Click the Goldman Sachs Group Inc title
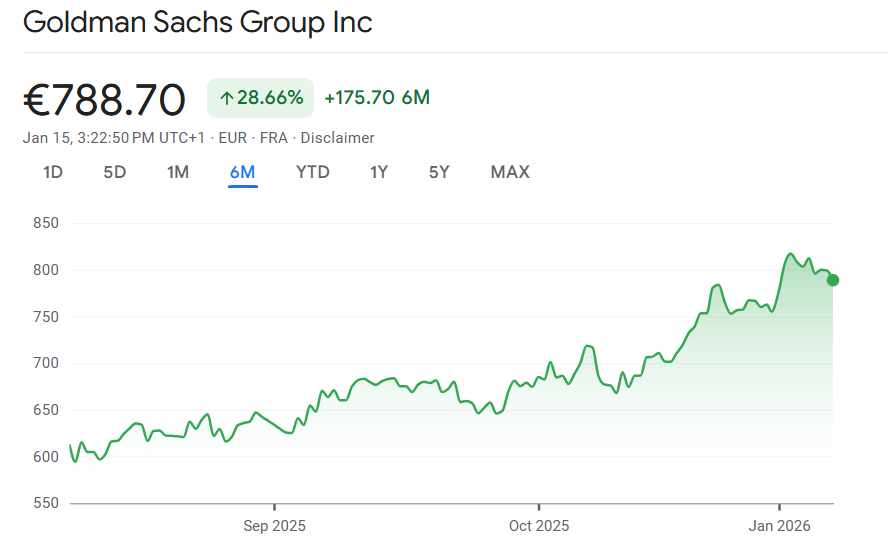This screenshot has width=888, height=549. [197, 22]
